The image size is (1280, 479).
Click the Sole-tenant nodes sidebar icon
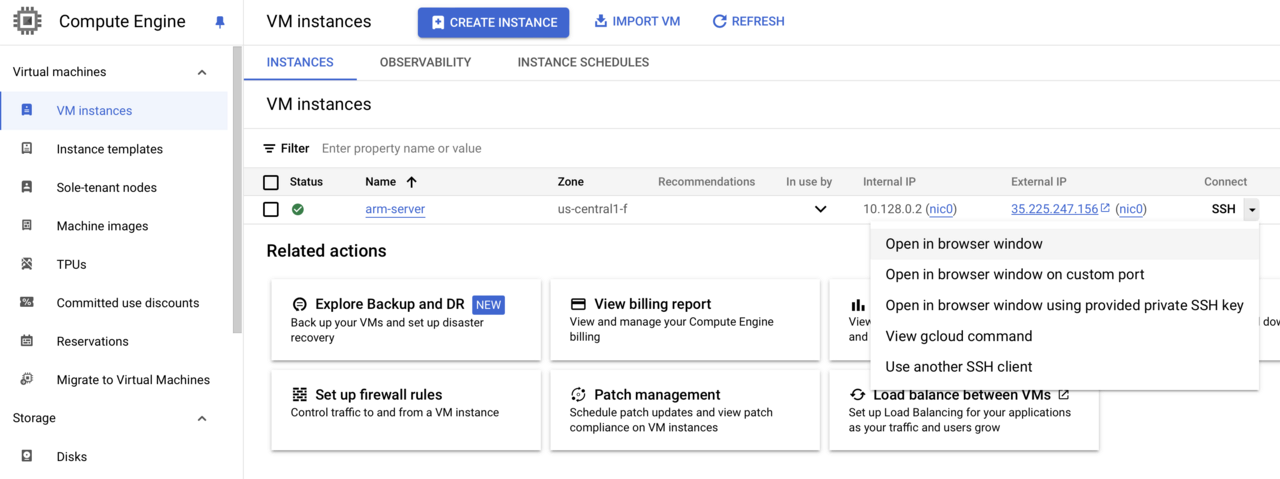pos(27,187)
